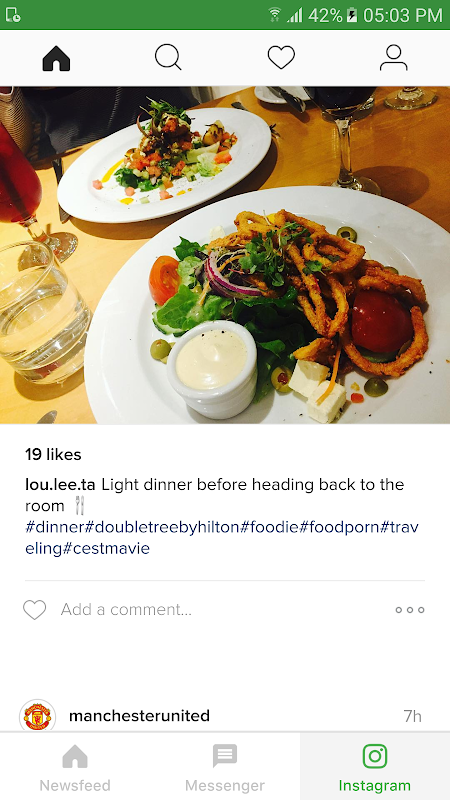The image size is (450, 800).
Task: Like the post using heart beside comment field
Action: [x=35, y=610]
